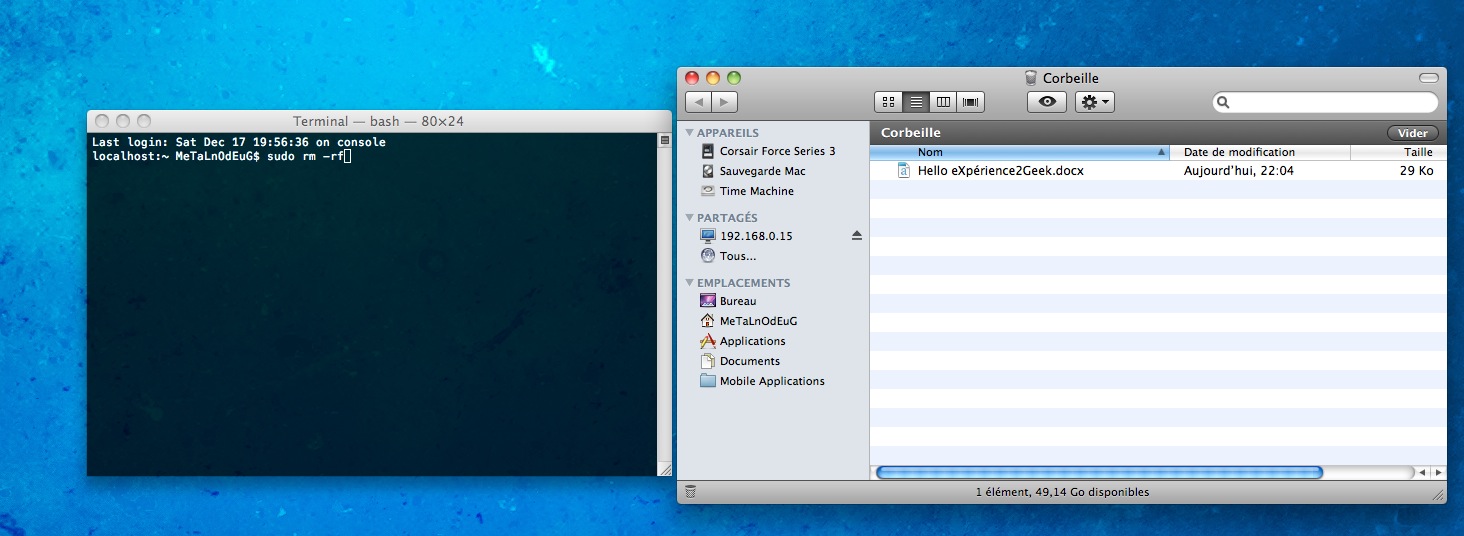Click Finder scroll left arrow
Viewport: 1464px width, 536px height.
[1422, 472]
